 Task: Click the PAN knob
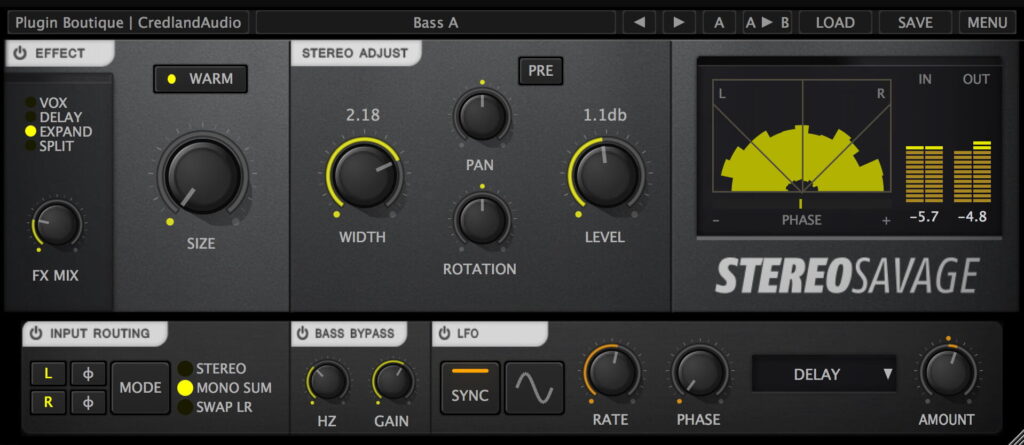click(x=483, y=116)
